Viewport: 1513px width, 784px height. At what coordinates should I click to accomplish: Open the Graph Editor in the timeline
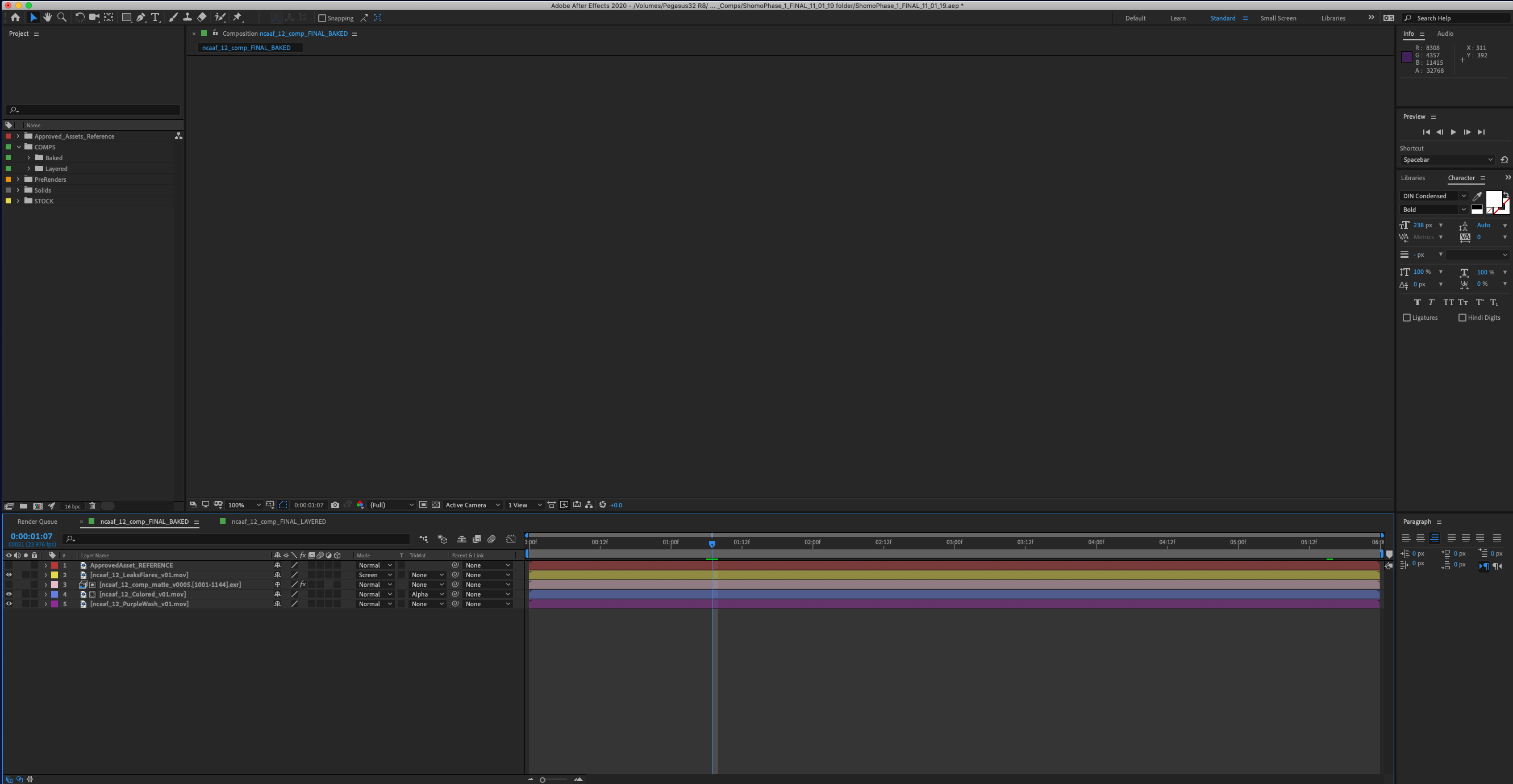click(x=511, y=539)
